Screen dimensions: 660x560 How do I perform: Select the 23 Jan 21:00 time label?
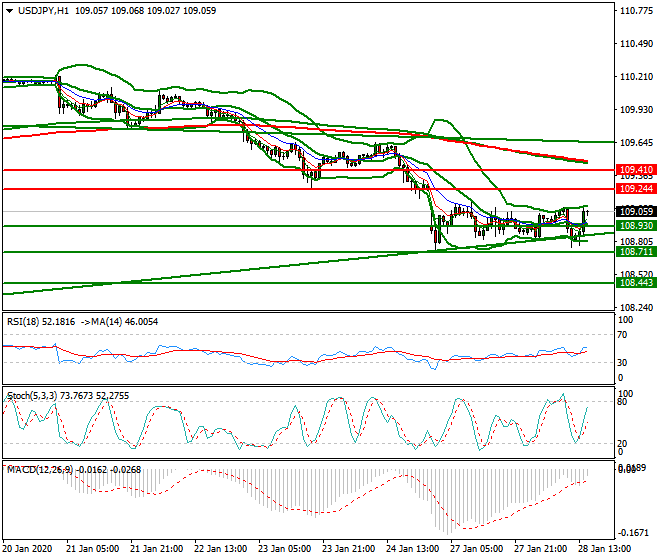(x=349, y=549)
